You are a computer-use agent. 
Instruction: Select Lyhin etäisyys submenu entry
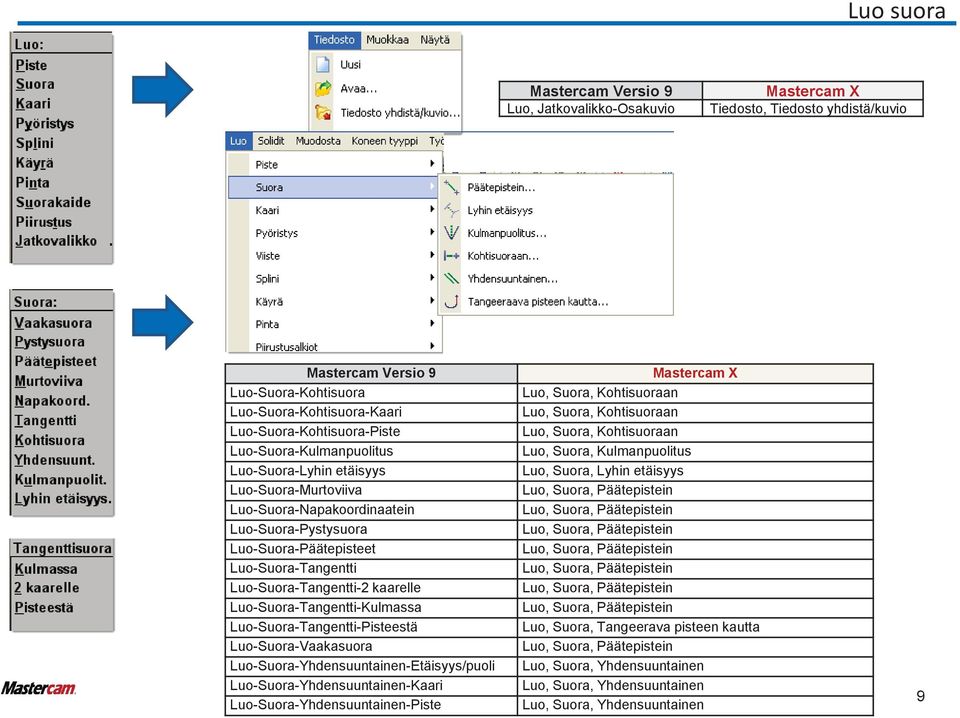click(x=500, y=210)
